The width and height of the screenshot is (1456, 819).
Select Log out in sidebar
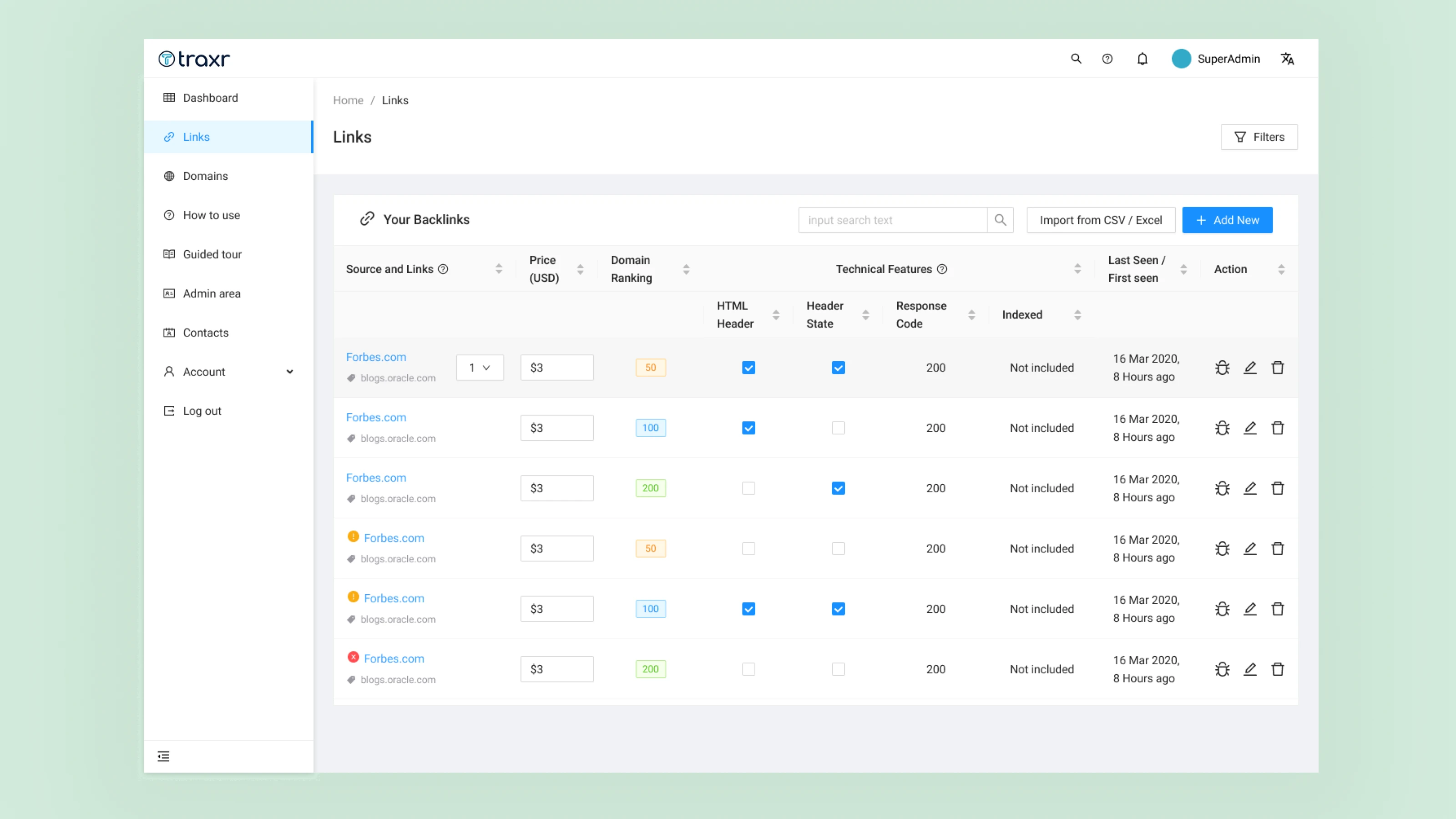228,411
